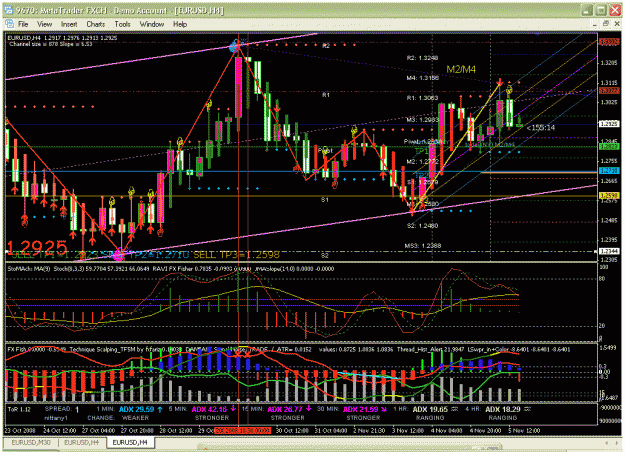
Task: Close the chart child window
Action: [x=617, y=24]
